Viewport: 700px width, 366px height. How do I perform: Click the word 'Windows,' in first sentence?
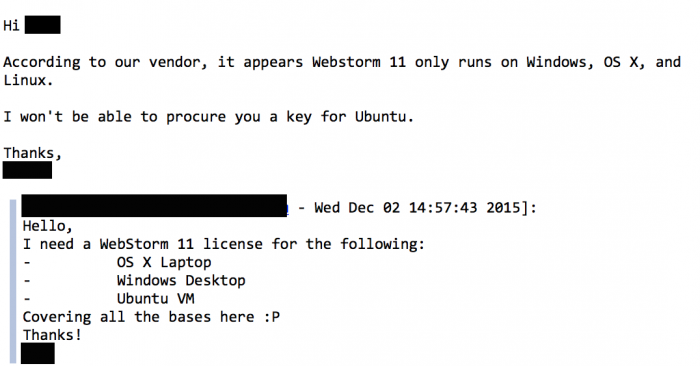(x=560, y=62)
